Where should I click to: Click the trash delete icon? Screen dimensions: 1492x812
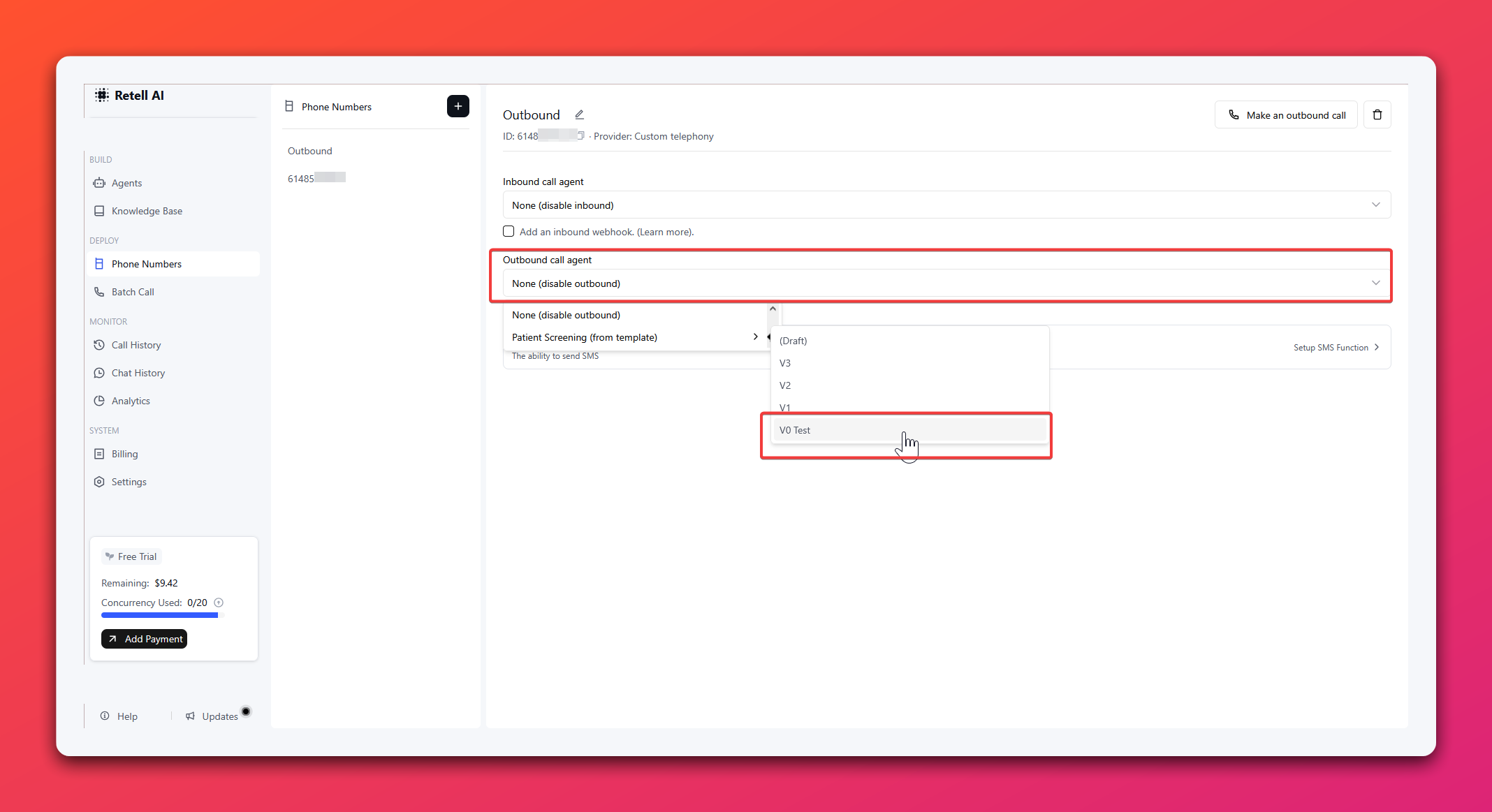pos(1377,115)
